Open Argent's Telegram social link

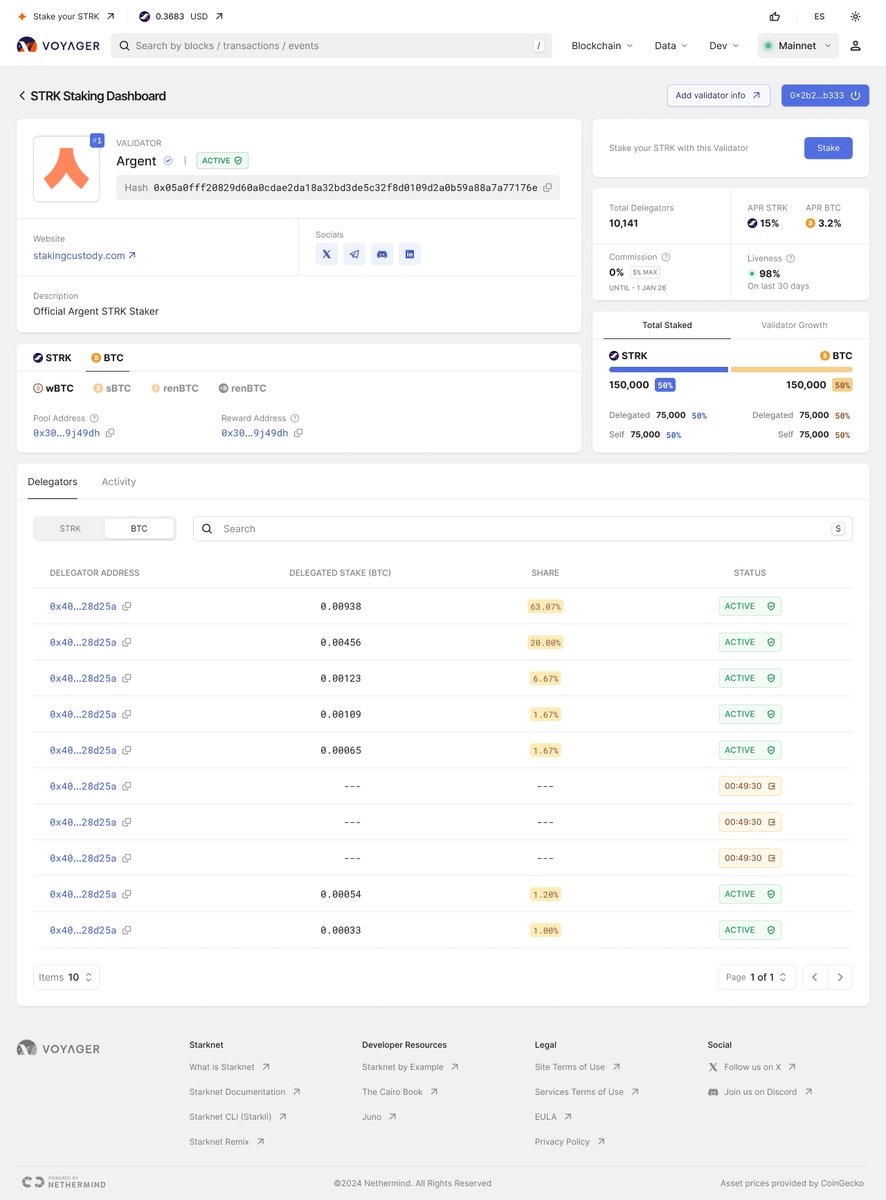(x=355, y=254)
